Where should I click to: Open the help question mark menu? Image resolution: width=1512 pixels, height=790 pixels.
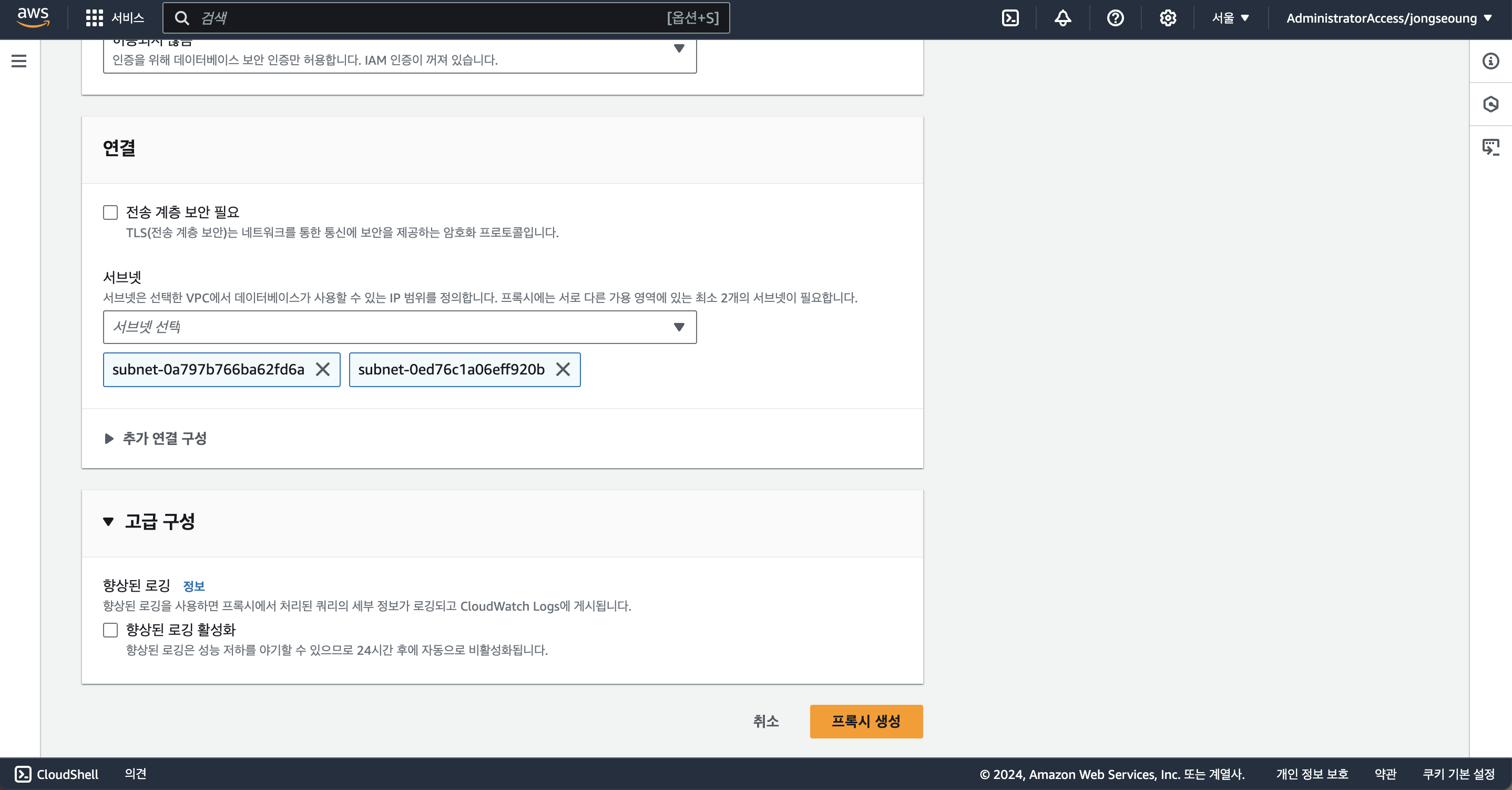pos(1115,18)
